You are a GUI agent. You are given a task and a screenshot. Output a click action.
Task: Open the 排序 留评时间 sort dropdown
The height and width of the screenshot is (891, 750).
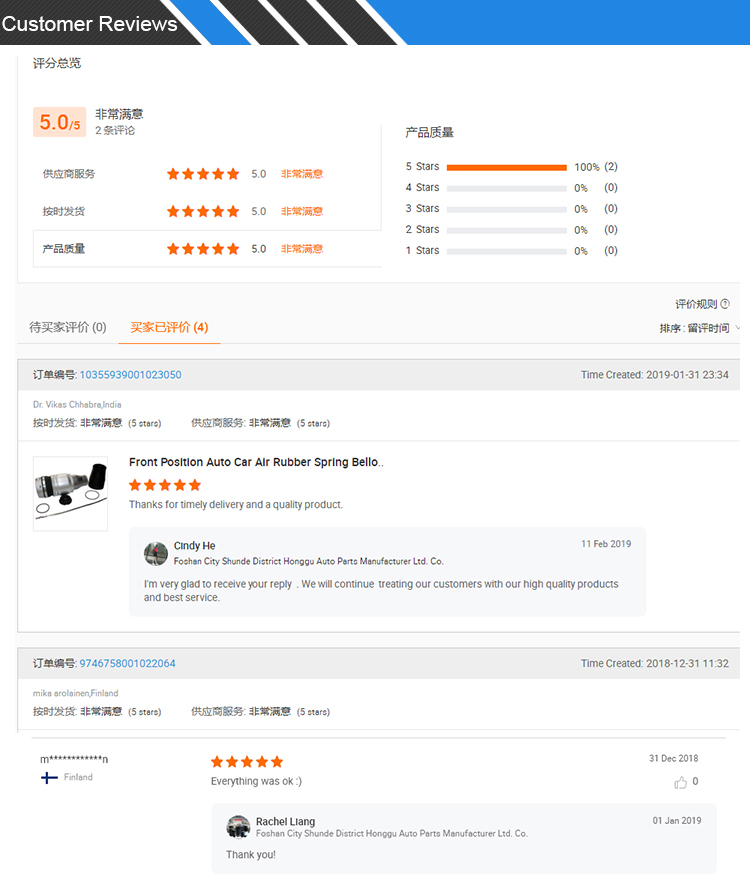(x=700, y=328)
